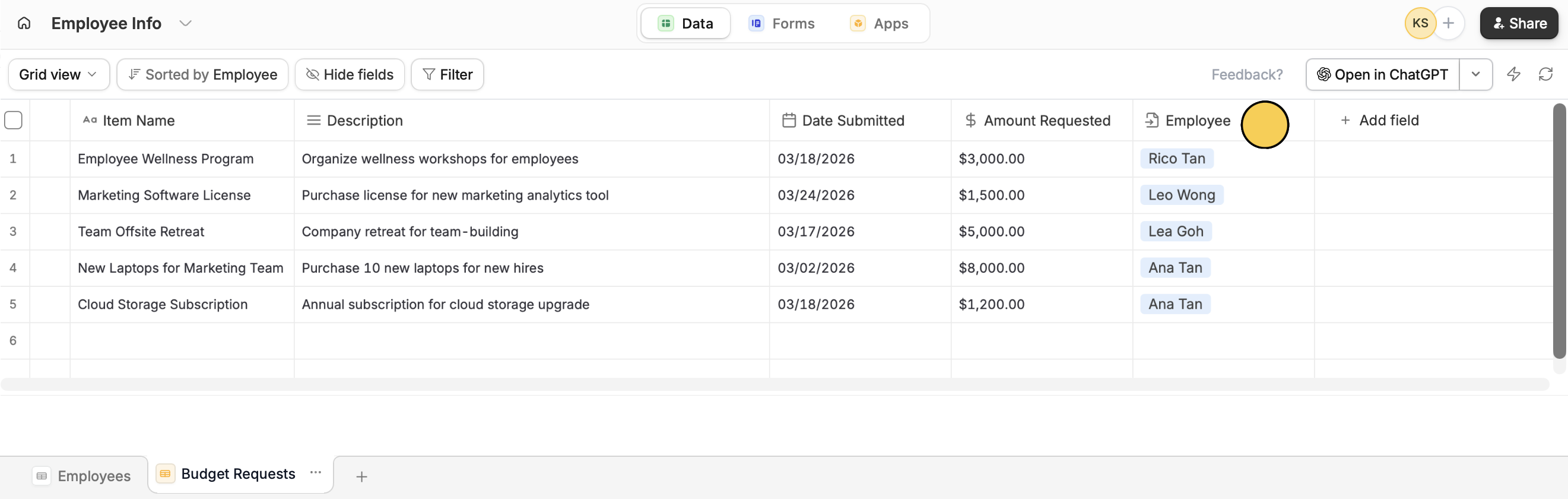
Task: Open the lightning bolt automations icon
Action: [1513, 74]
